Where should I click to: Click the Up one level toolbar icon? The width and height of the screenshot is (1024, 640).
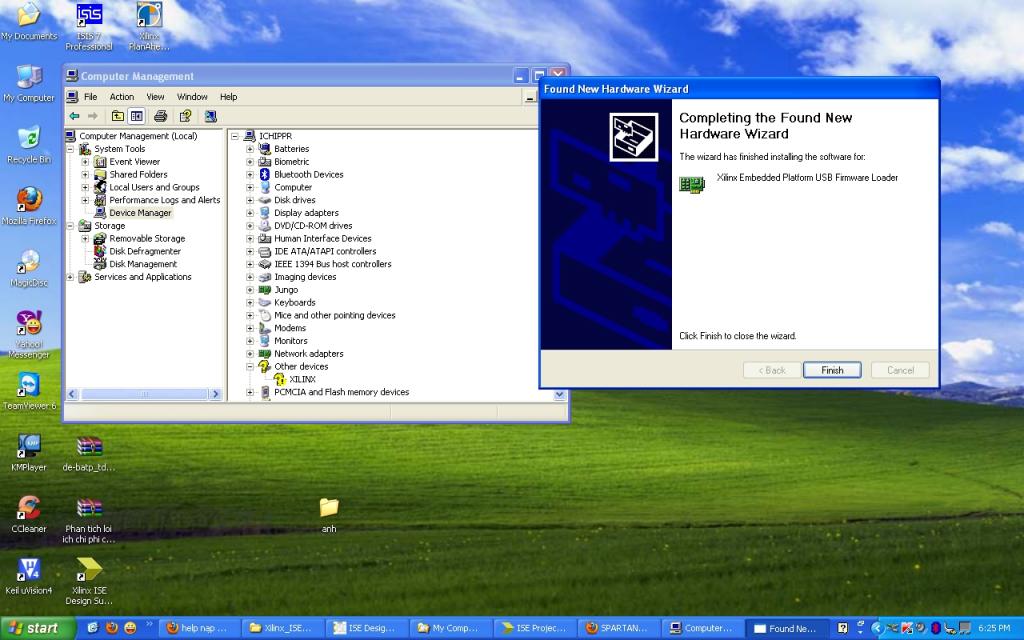point(118,116)
